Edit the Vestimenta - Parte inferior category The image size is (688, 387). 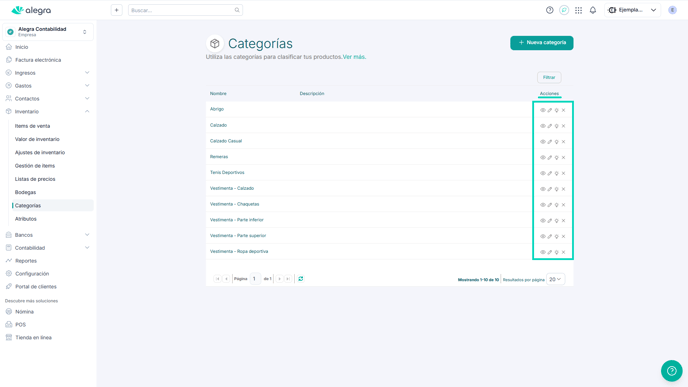click(550, 221)
